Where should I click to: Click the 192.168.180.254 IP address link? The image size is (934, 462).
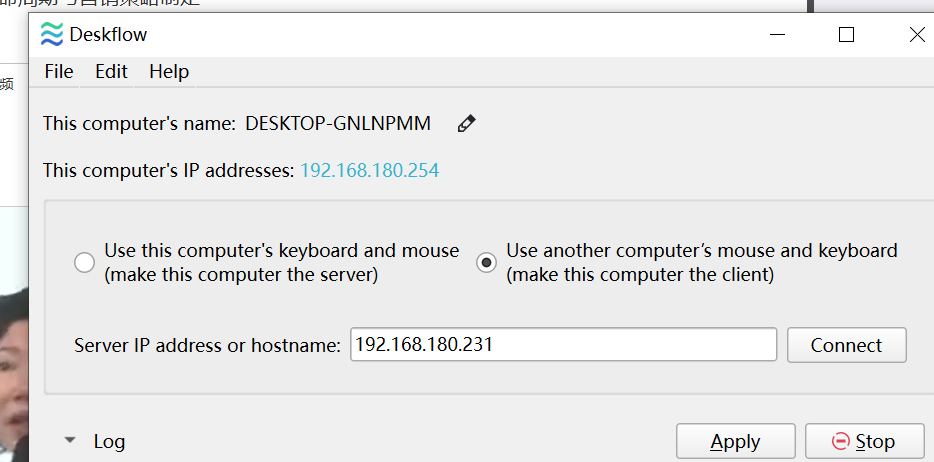[x=370, y=171]
